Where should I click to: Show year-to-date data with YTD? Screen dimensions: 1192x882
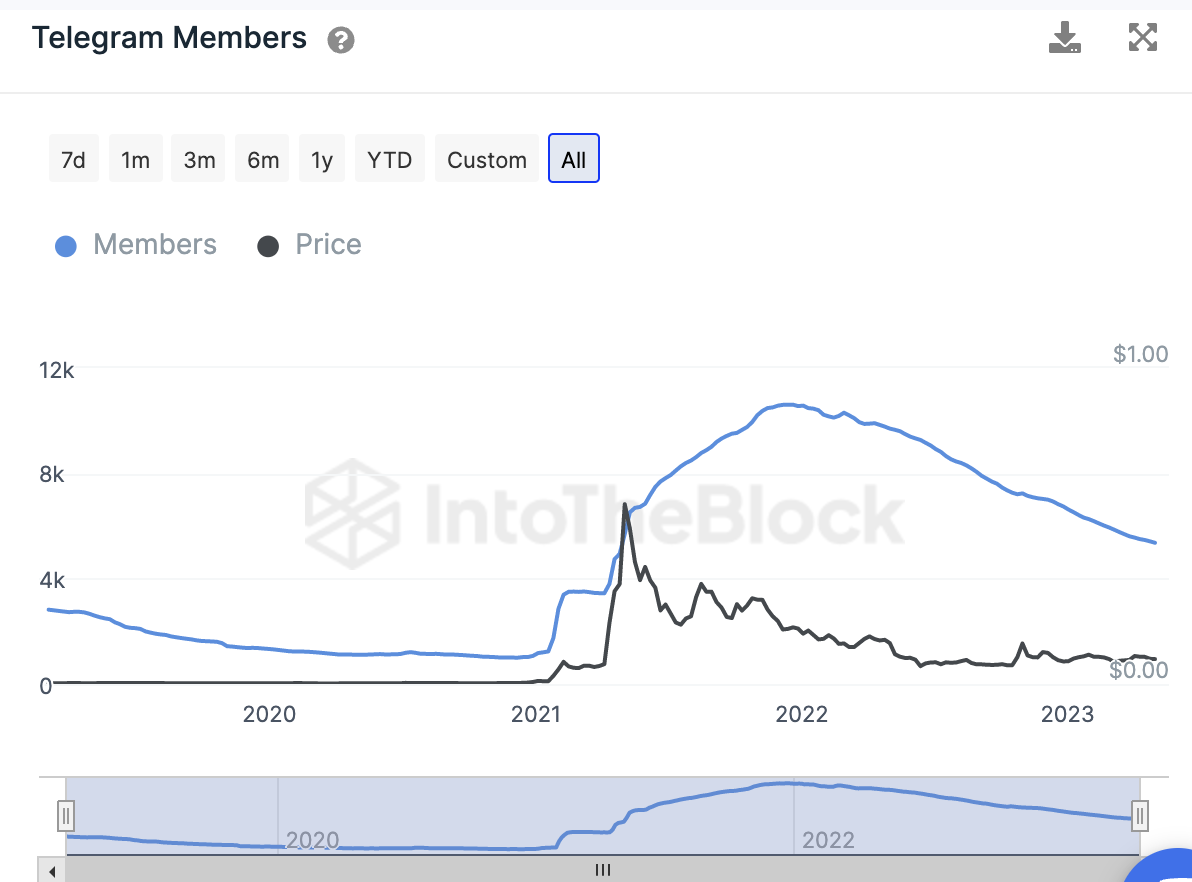tap(390, 160)
